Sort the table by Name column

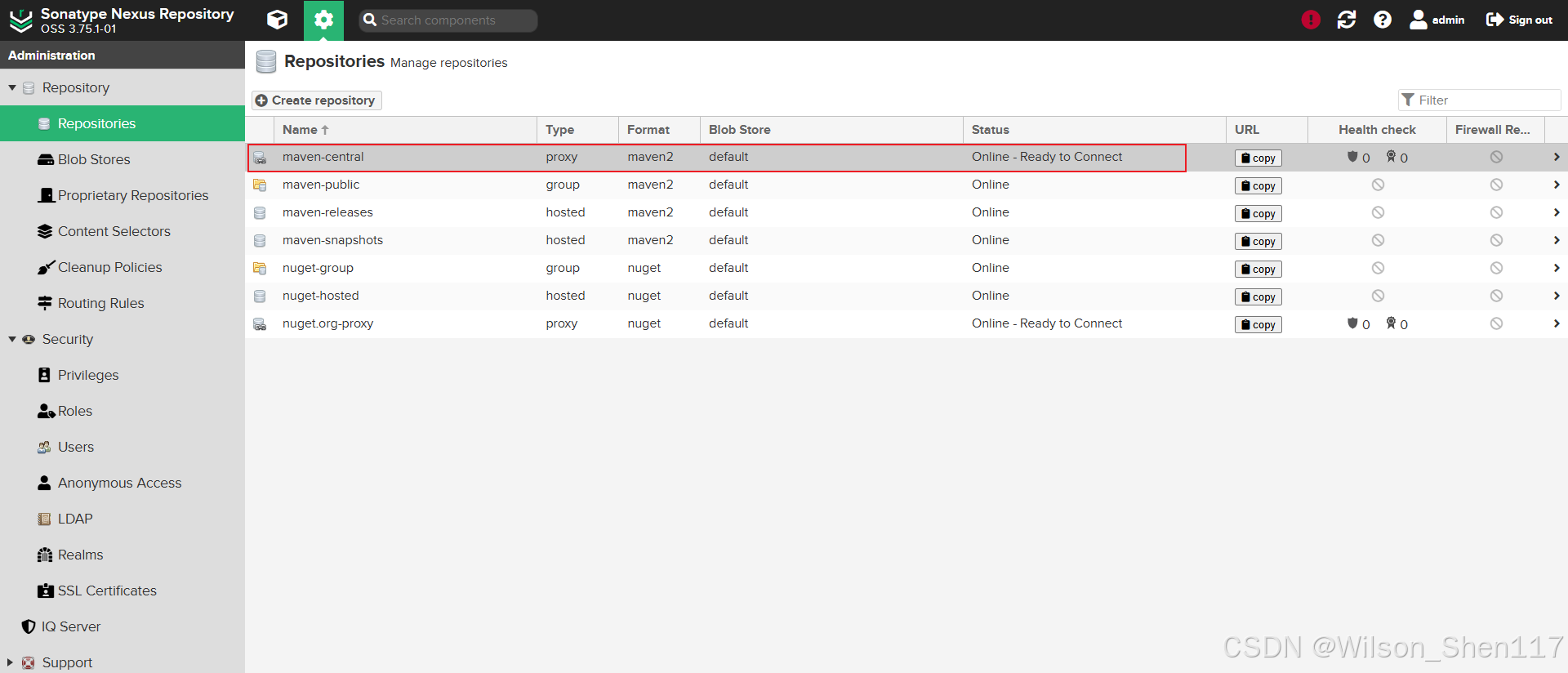405,130
